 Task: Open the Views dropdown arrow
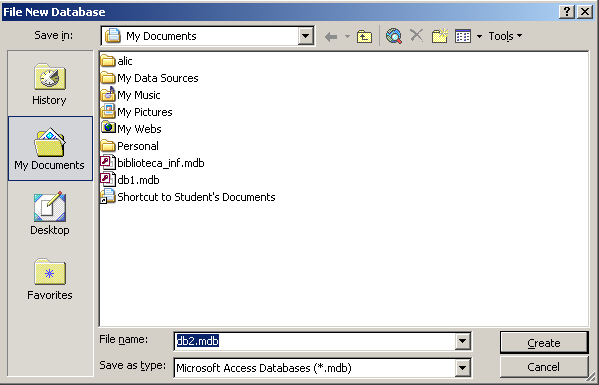tap(479, 36)
